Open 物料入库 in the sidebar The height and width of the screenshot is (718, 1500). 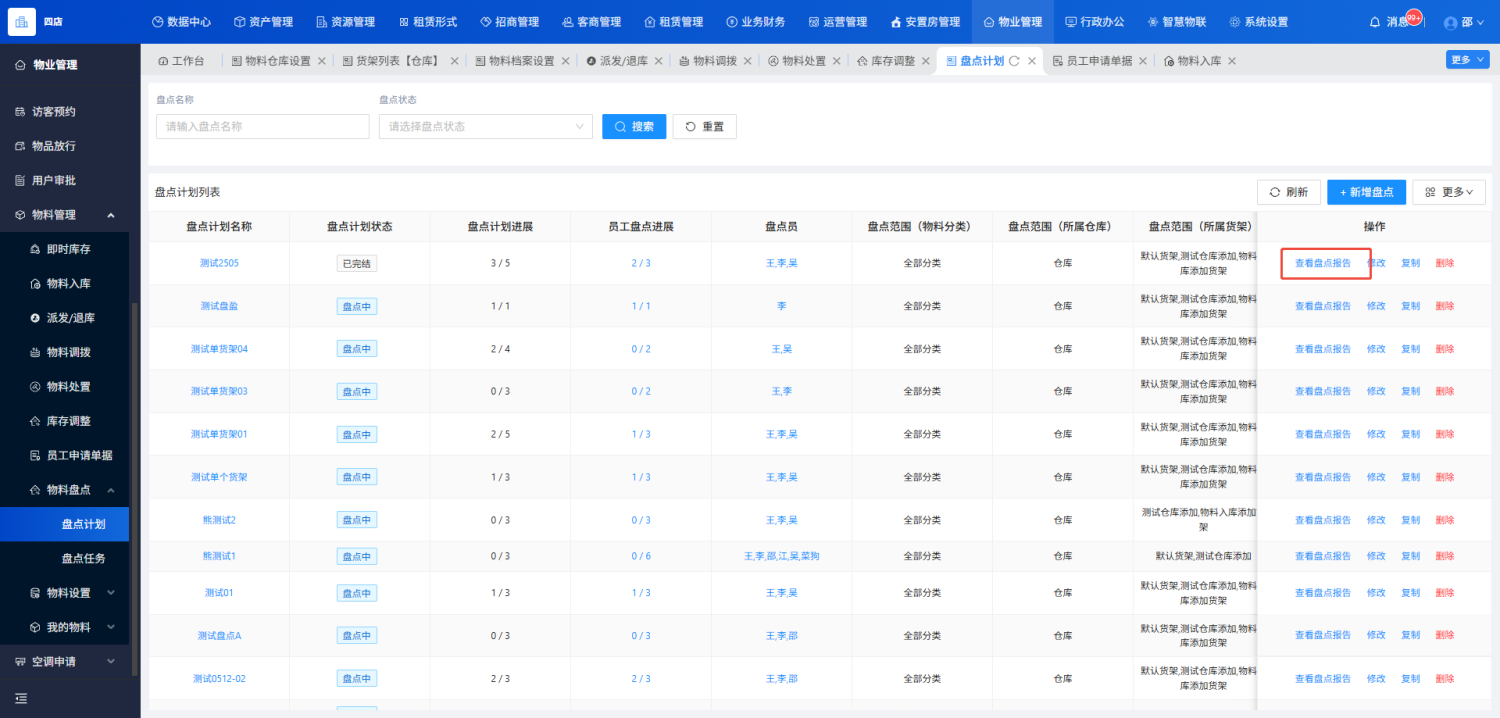pyautogui.click(x=69, y=284)
